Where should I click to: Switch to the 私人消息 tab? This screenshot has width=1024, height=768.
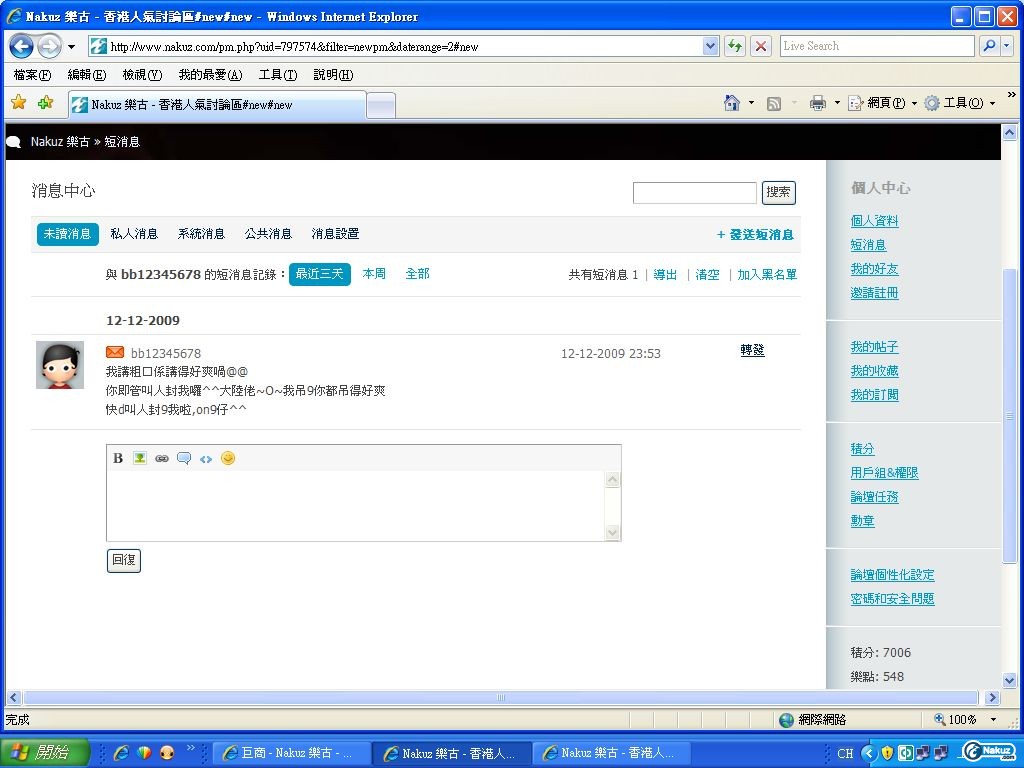pyautogui.click(x=134, y=234)
